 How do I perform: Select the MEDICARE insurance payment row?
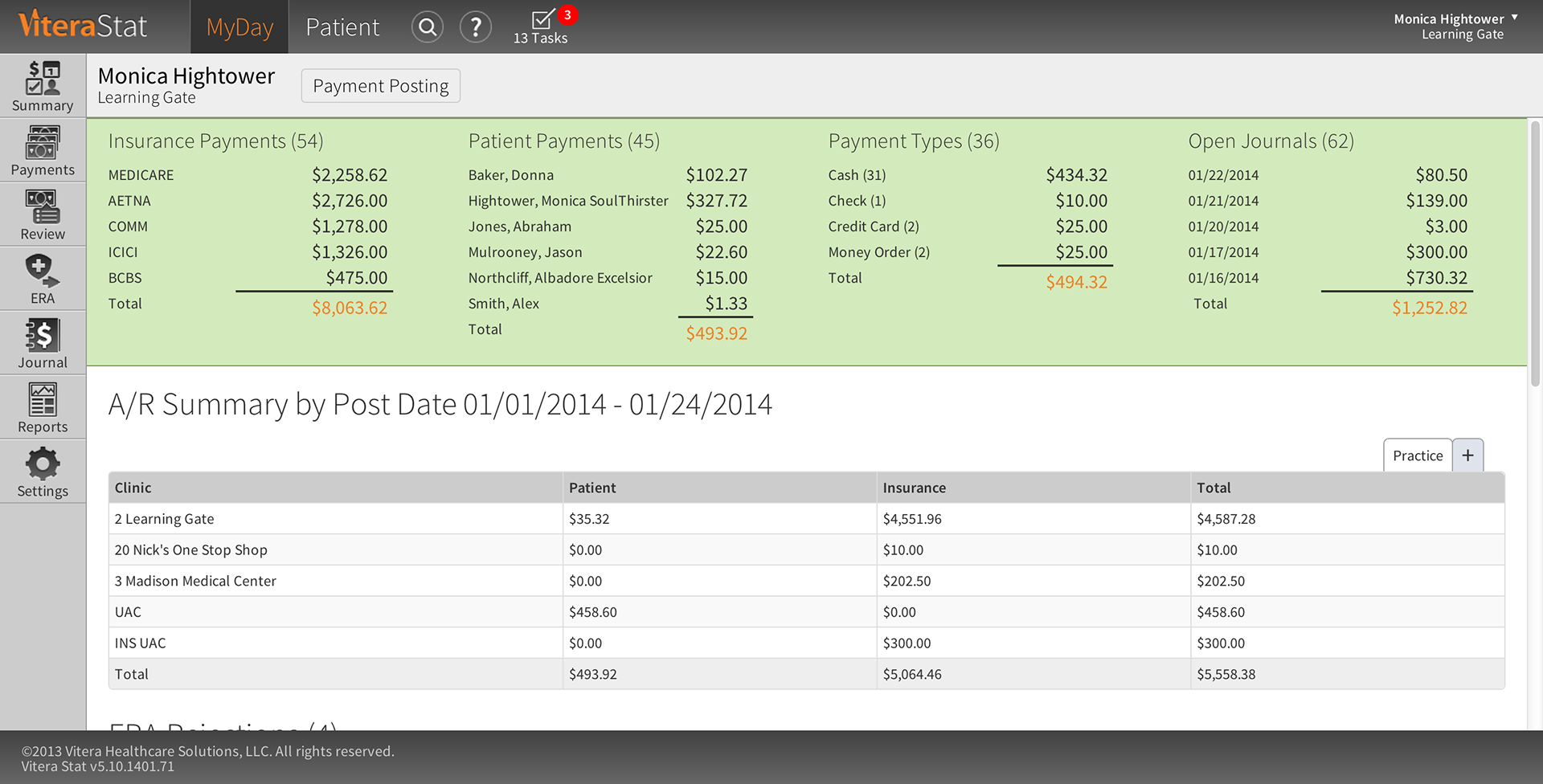click(248, 175)
